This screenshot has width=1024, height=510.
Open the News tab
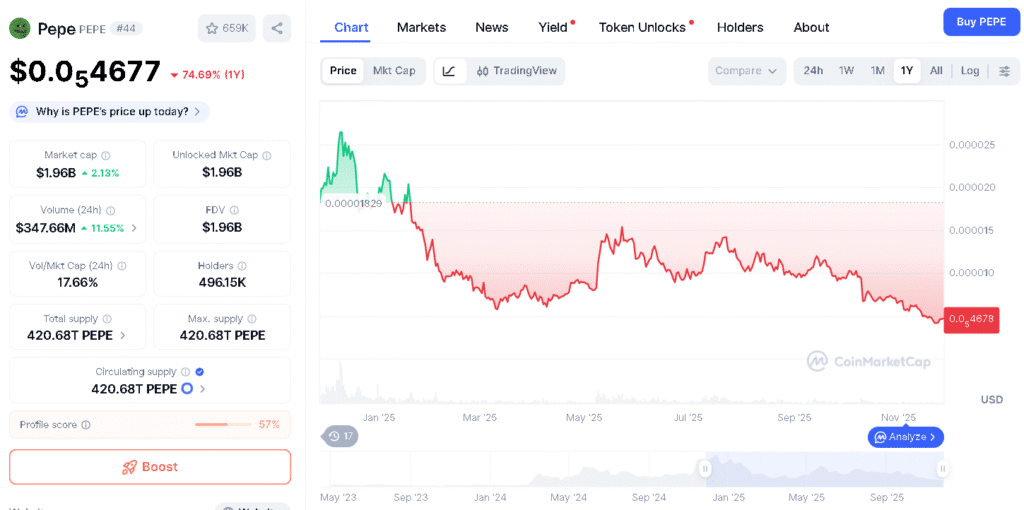[492, 27]
